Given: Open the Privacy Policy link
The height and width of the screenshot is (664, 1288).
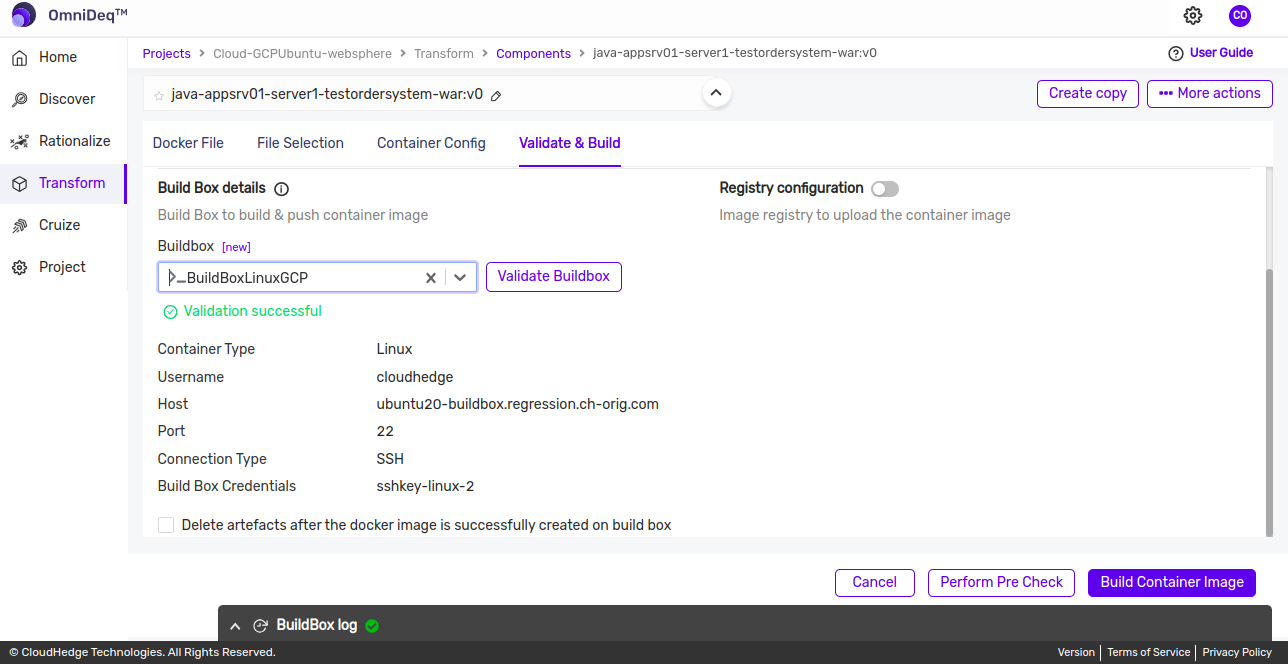Looking at the screenshot, I should [x=1237, y=652].
